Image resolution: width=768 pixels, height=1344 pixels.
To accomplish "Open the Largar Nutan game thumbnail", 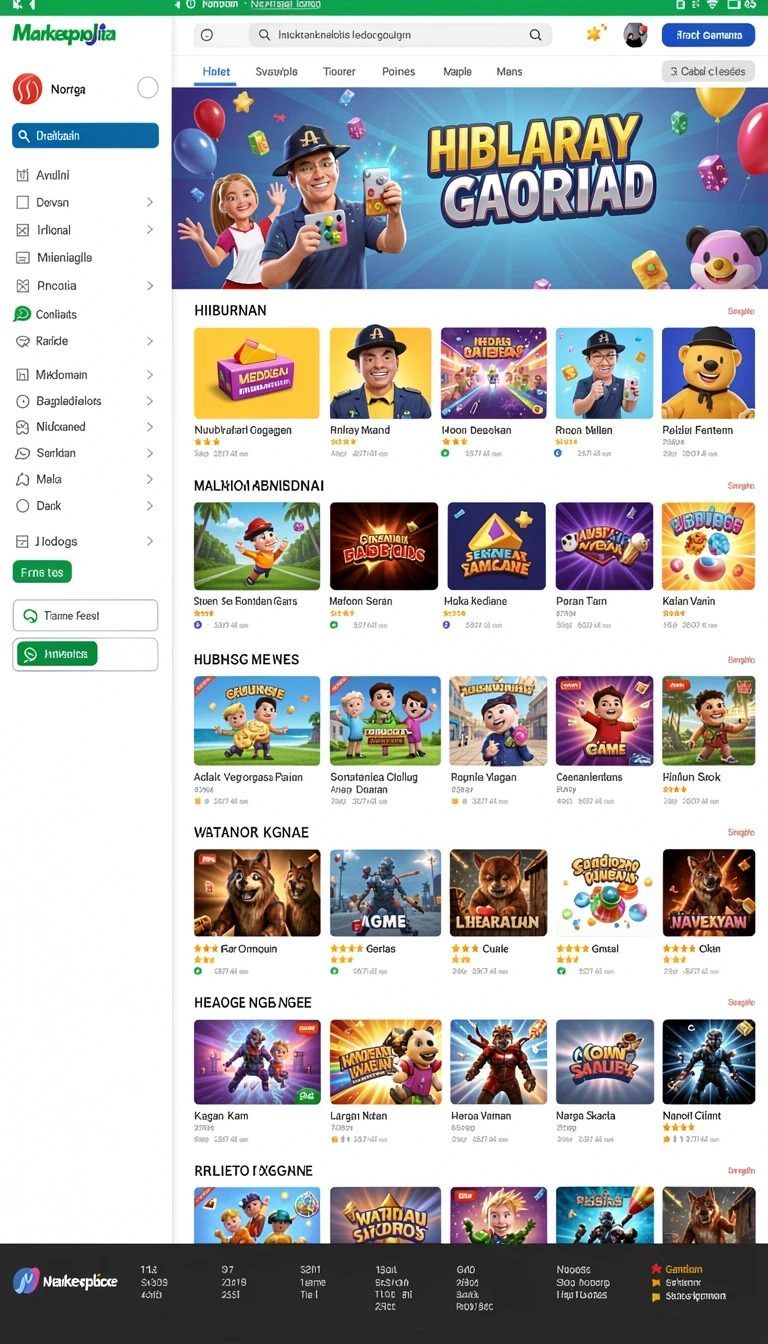I will pyautogui.click(x=385, y=1062).
